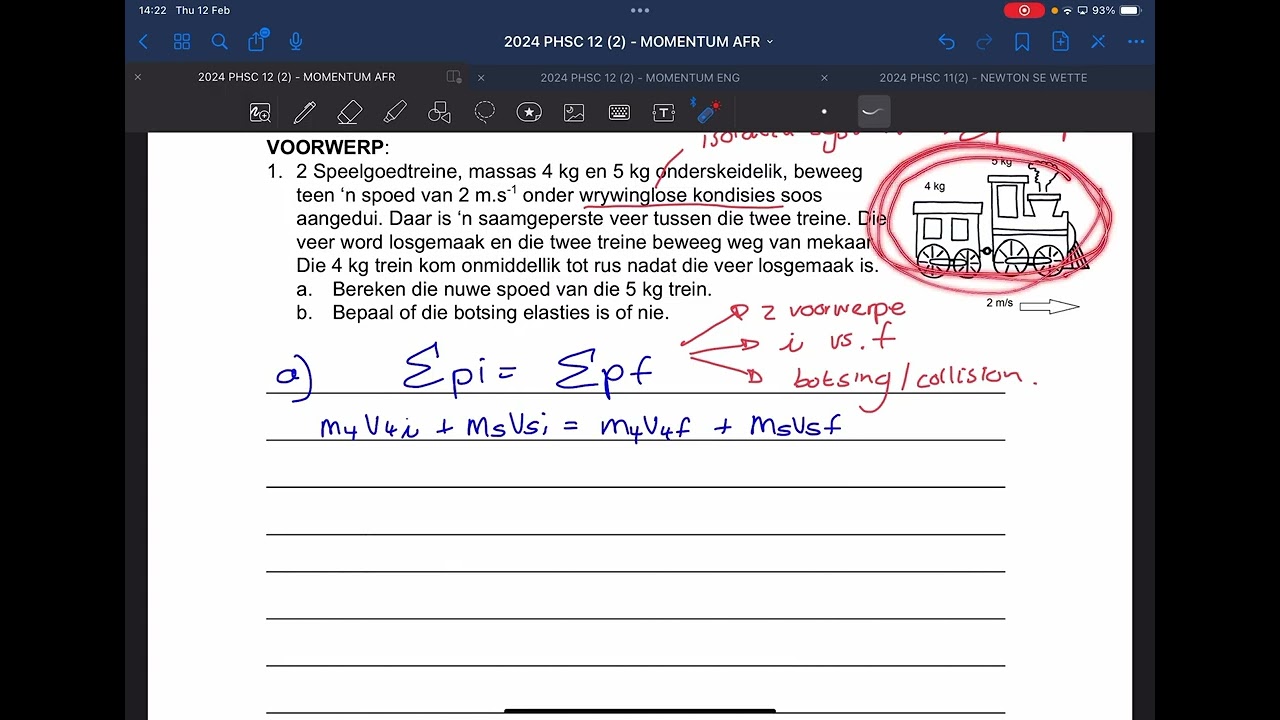The height and width of the screenshot is (720, 1280).
Task: Open the Elements sticker tool
Action: click(529, 113)
